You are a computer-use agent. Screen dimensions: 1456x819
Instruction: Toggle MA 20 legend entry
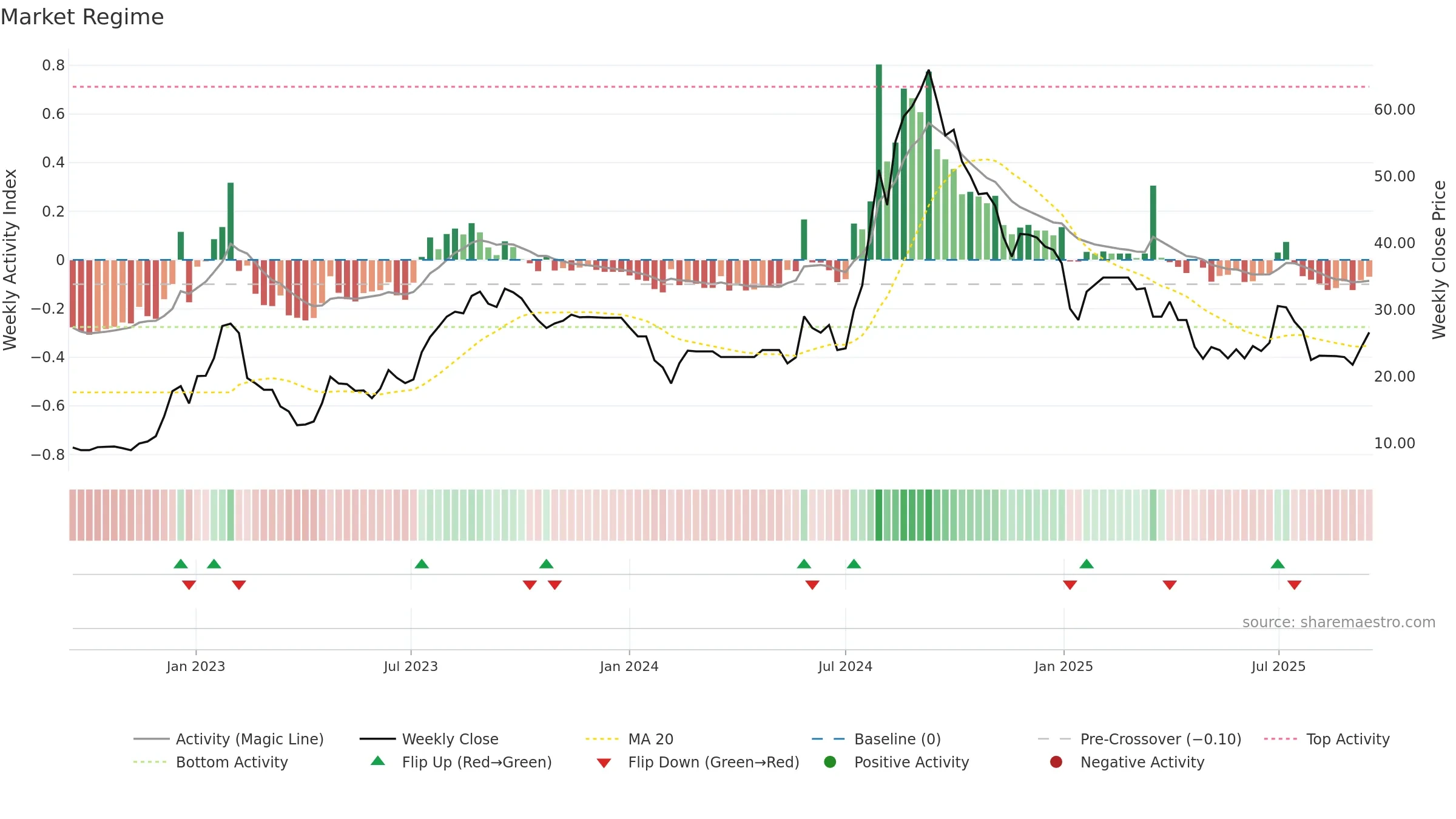click(x=629, y=739)
